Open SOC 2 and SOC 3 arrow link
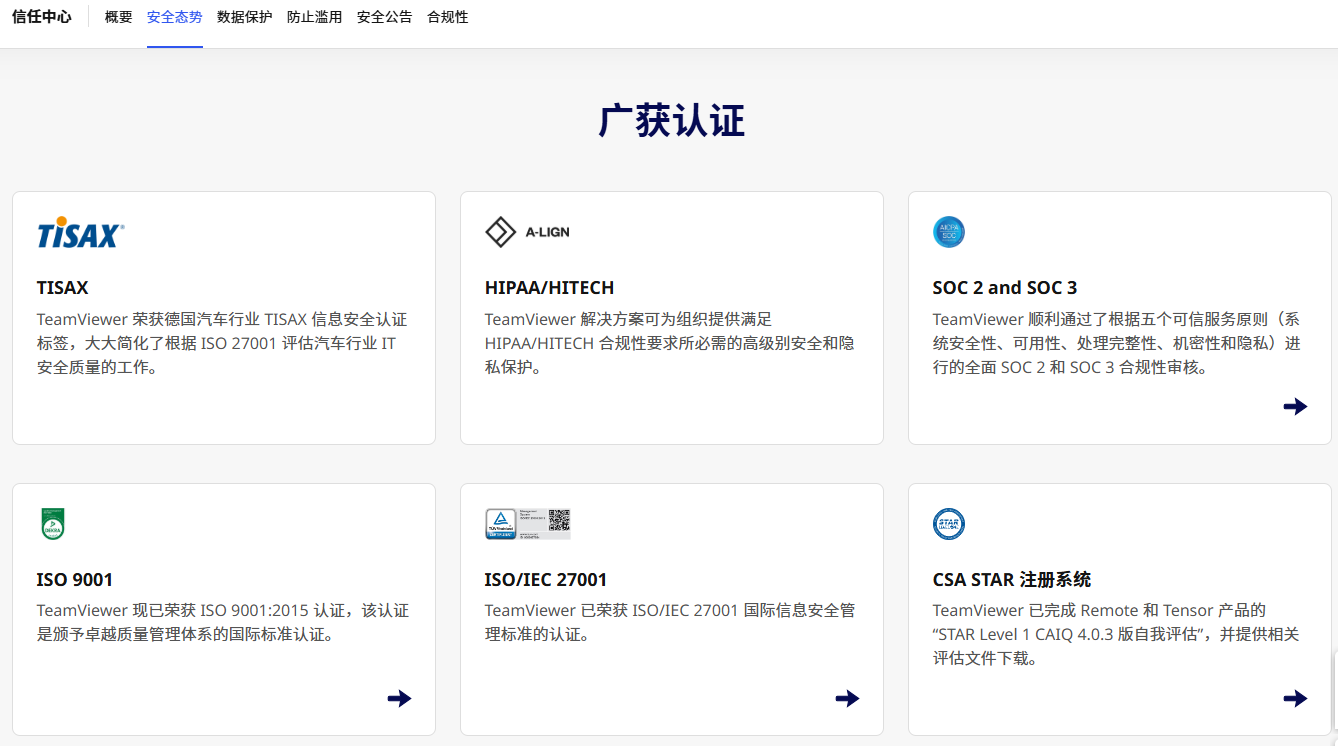Image resolution: width=1338 pixels, height=746 pixels. 1295,406
